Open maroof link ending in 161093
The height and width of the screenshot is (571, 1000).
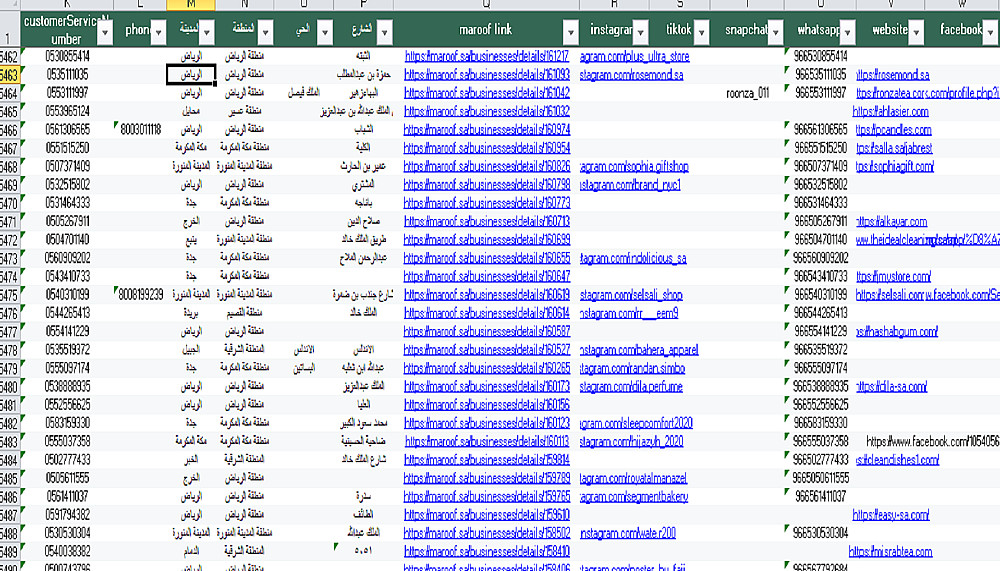(487, 75)
